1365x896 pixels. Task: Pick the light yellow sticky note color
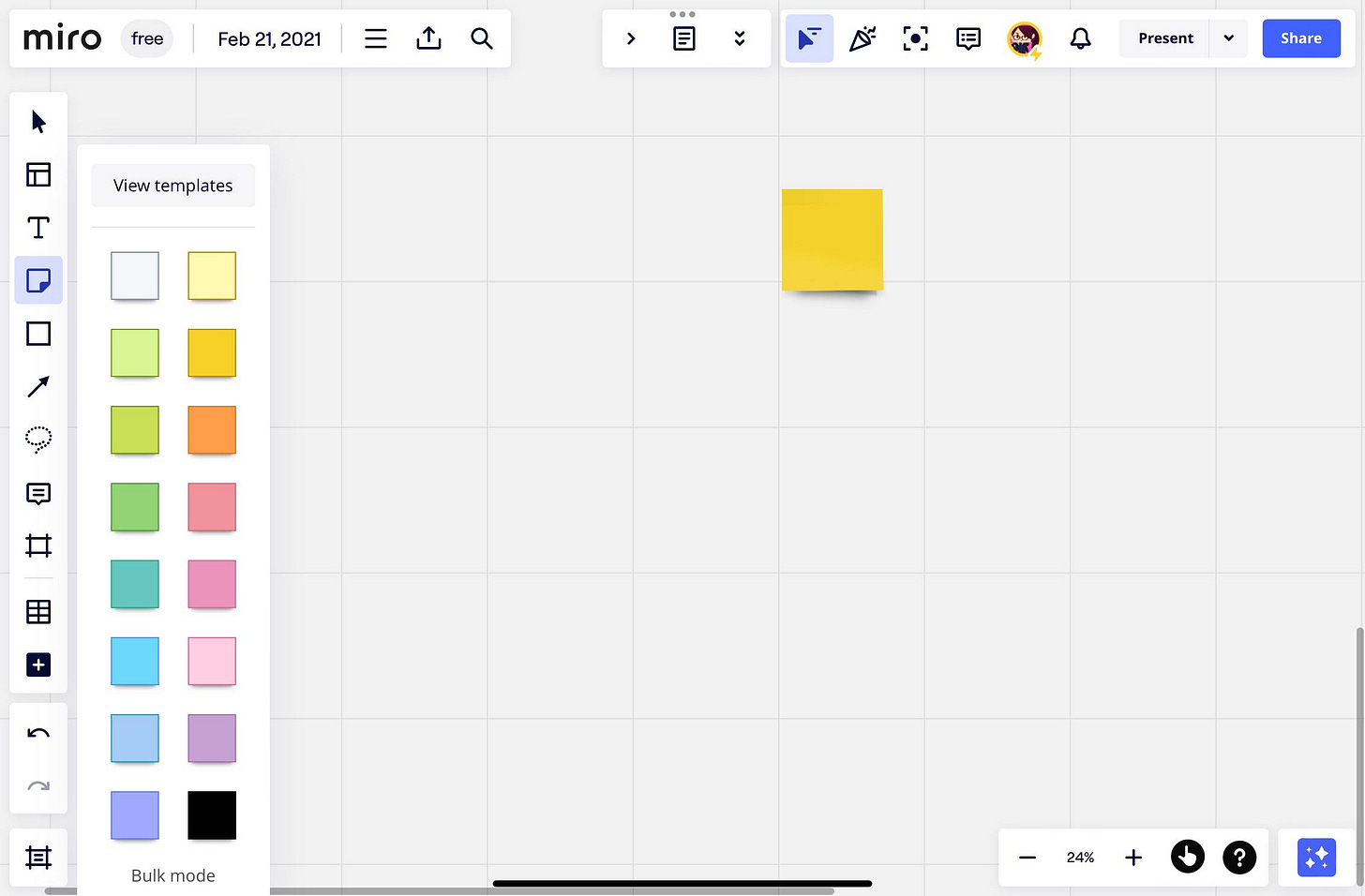pyautogui.click(x=212, y=276)
